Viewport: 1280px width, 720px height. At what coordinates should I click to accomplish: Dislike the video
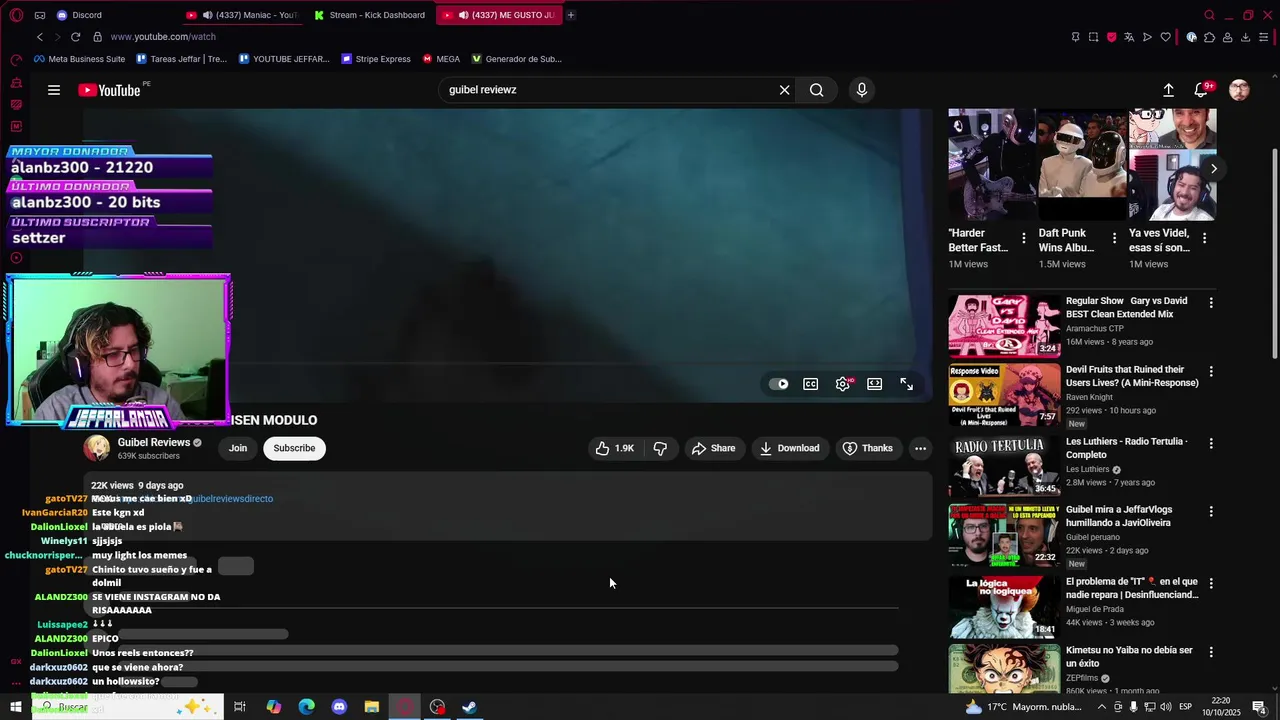pyautogui.click(x=660, y=448)
